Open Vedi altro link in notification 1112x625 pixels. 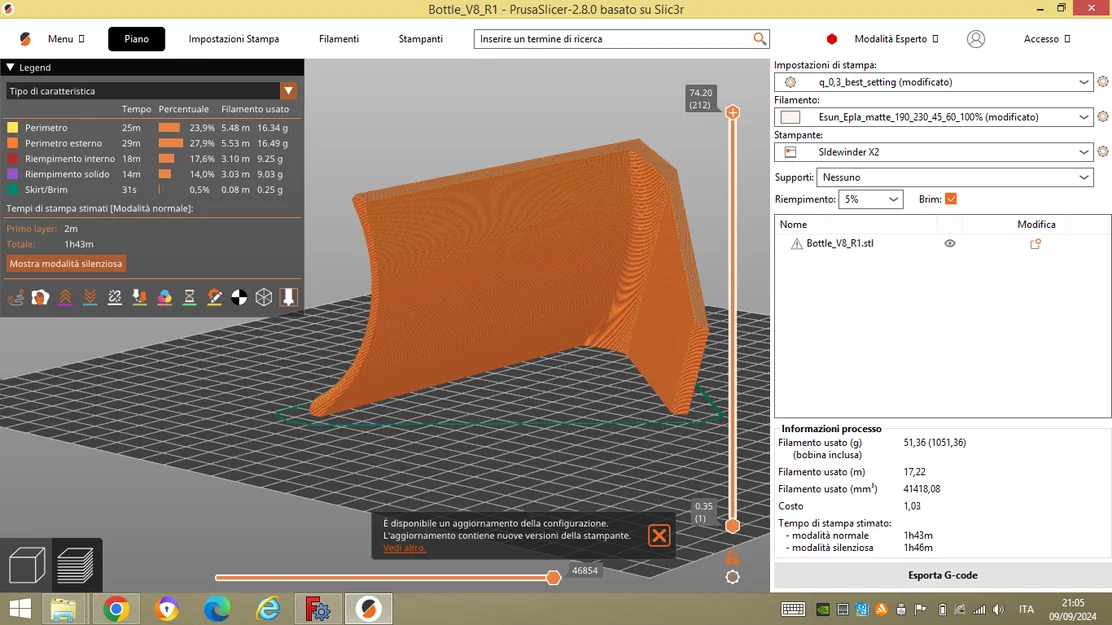tap(404, 548)
